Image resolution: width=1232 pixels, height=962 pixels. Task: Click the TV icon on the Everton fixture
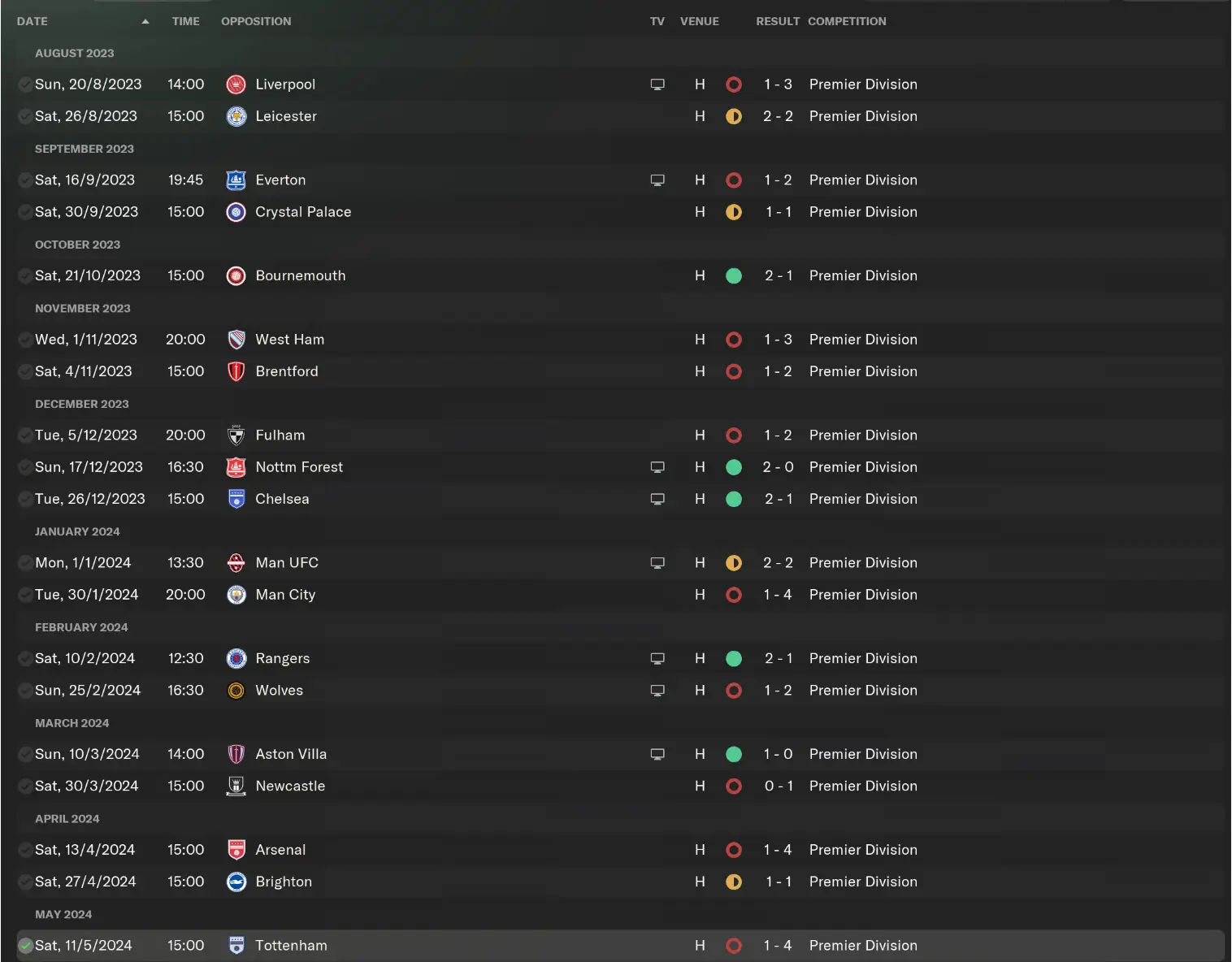[x=657, y=180]
